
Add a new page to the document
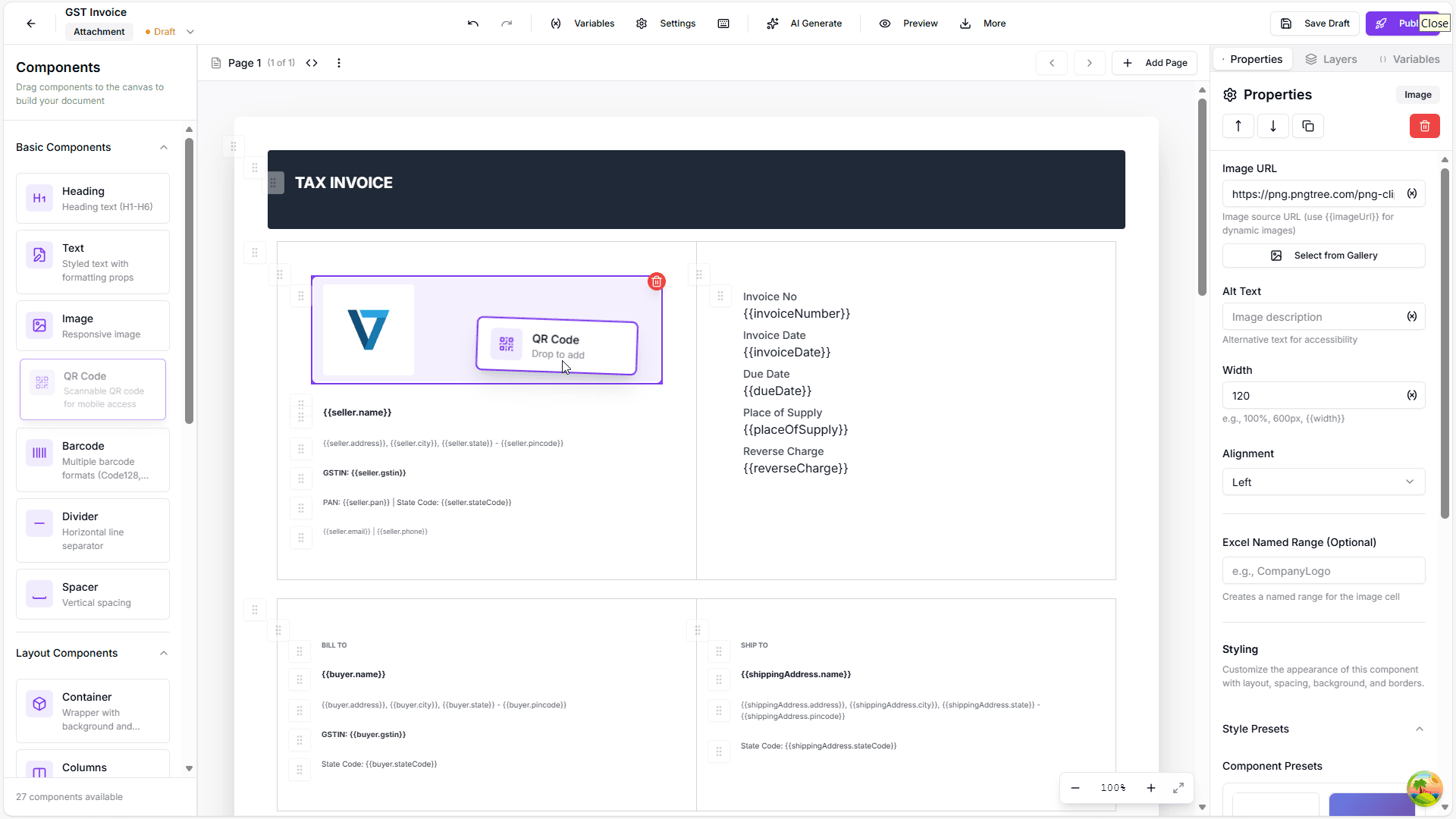pos(1154,63)
